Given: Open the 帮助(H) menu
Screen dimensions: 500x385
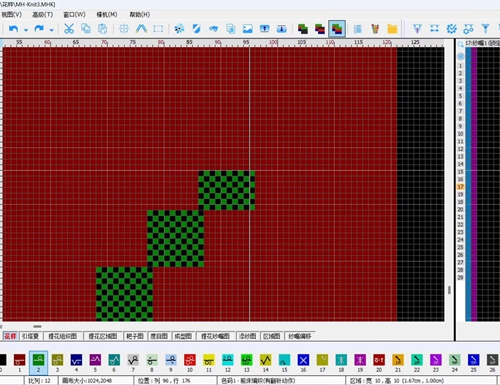Looking at the screenshot, I should (x=140, y=15).
